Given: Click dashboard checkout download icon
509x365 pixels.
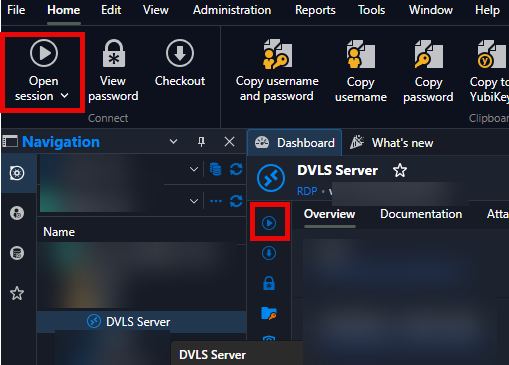Looking at the screenshot, I should pyautogui.click(x=269, y=253).
